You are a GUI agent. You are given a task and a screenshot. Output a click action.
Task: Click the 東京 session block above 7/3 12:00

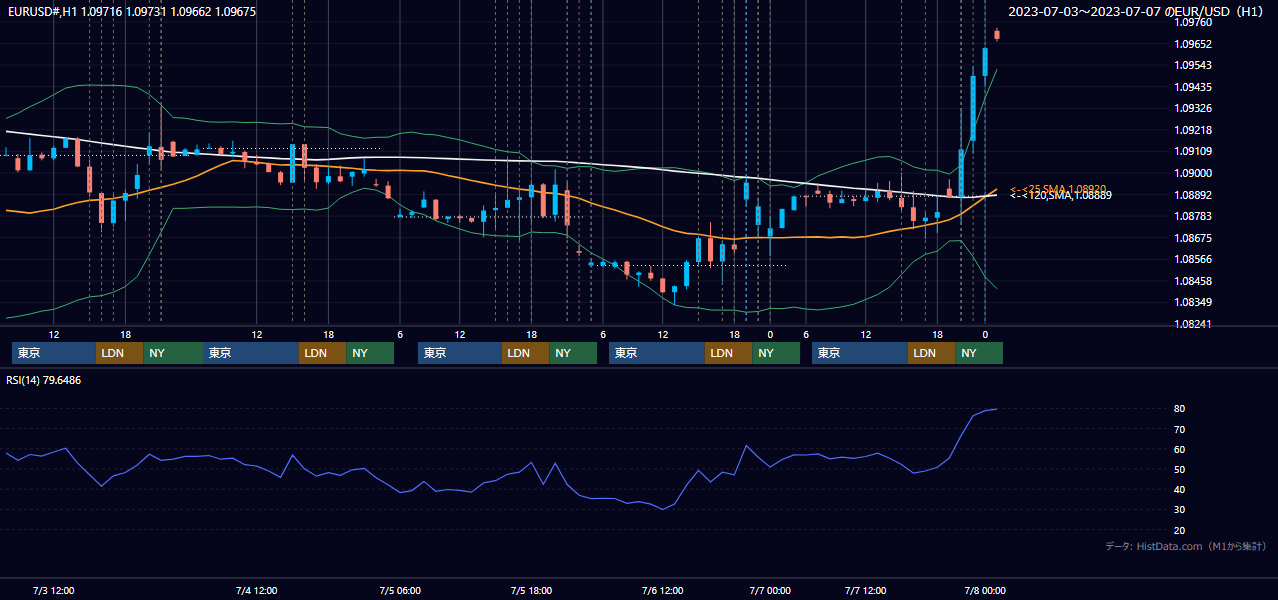click(54, 353)
